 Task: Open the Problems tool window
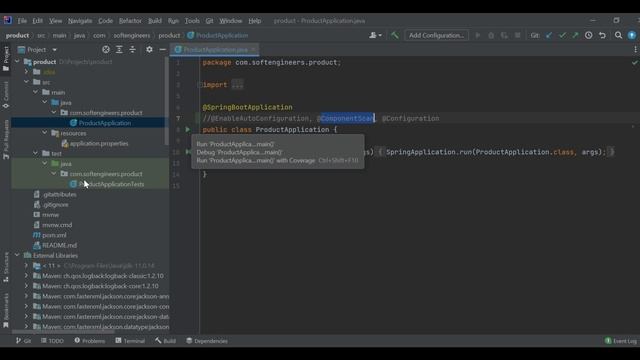(89, 341)
